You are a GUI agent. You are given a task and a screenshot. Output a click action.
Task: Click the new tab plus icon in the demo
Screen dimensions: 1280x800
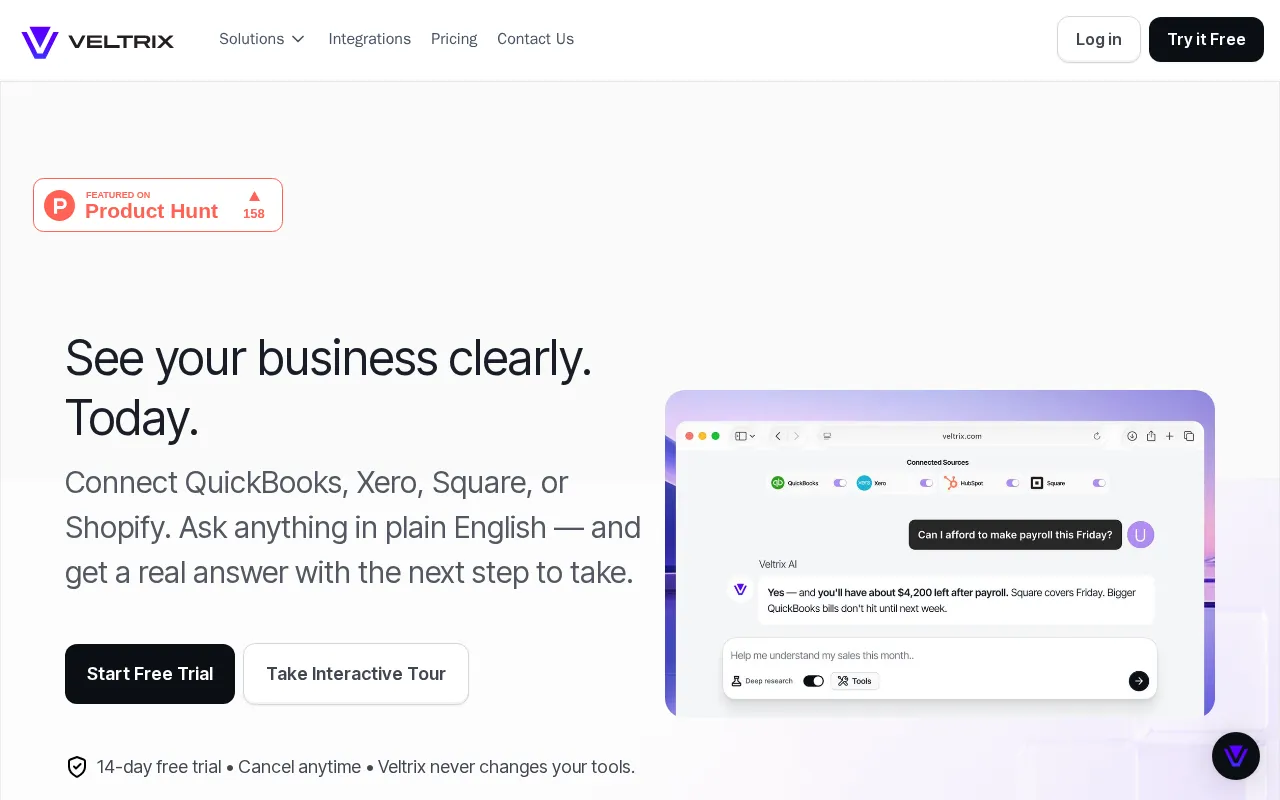pos(1169,436)
